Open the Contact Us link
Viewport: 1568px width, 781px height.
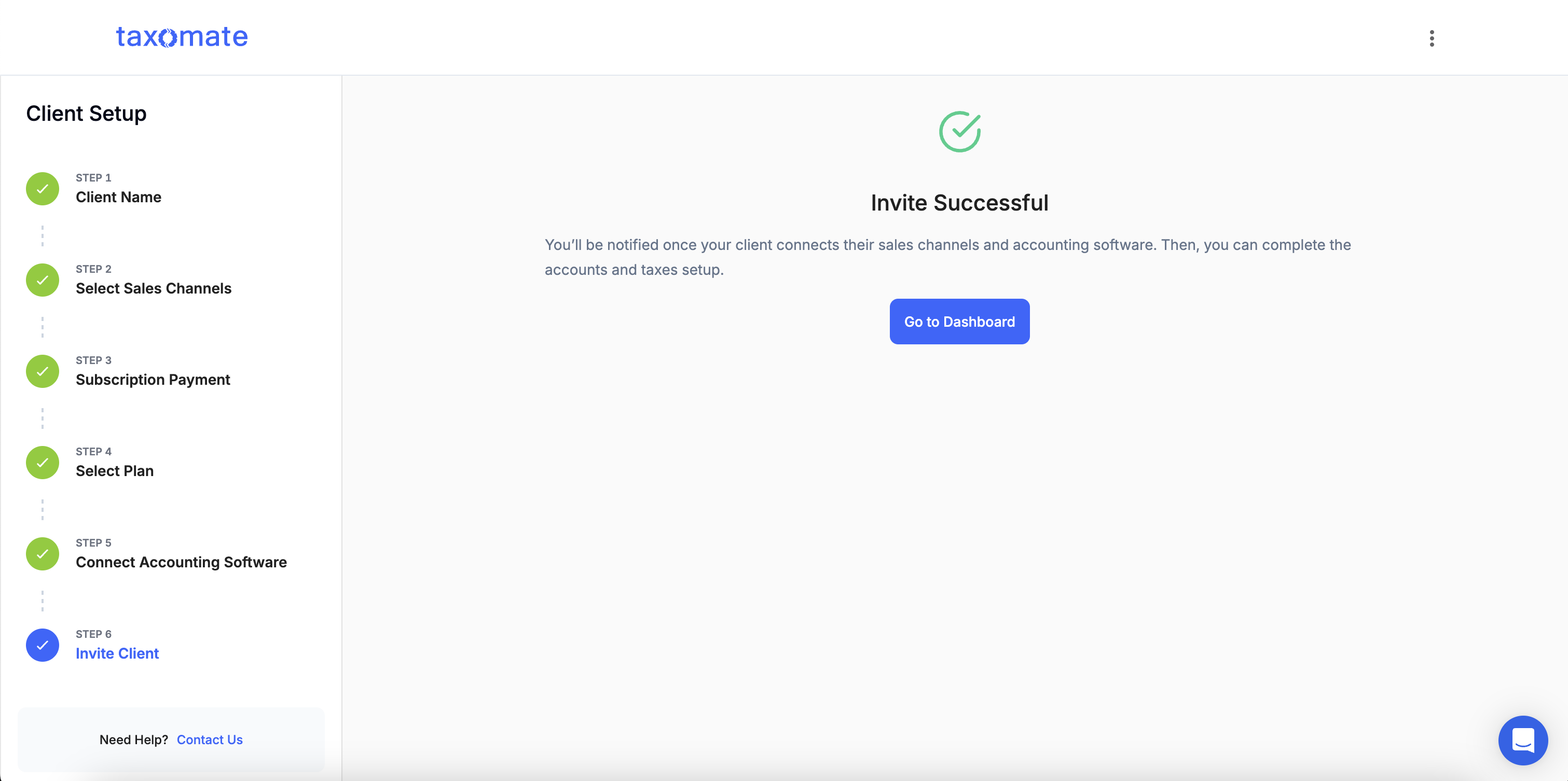pyautogui.click(x=210, y=740)
